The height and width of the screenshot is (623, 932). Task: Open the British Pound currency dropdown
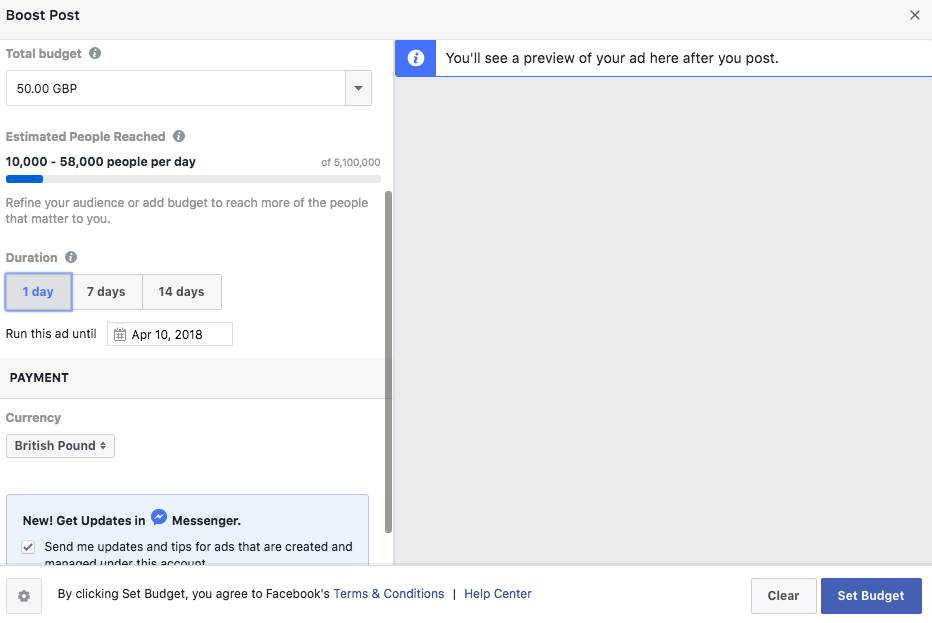tap(60, 446)
